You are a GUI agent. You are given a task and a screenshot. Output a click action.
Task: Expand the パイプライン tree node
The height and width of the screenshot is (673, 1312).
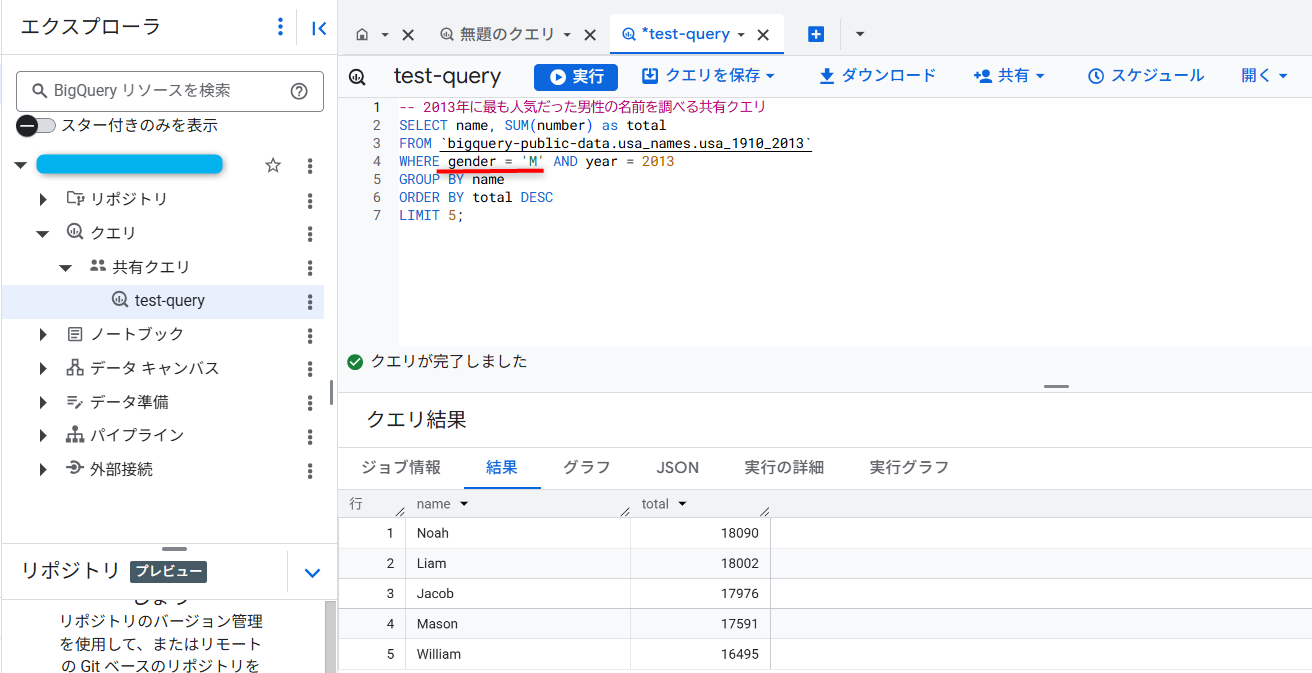[x=43, y=436]
